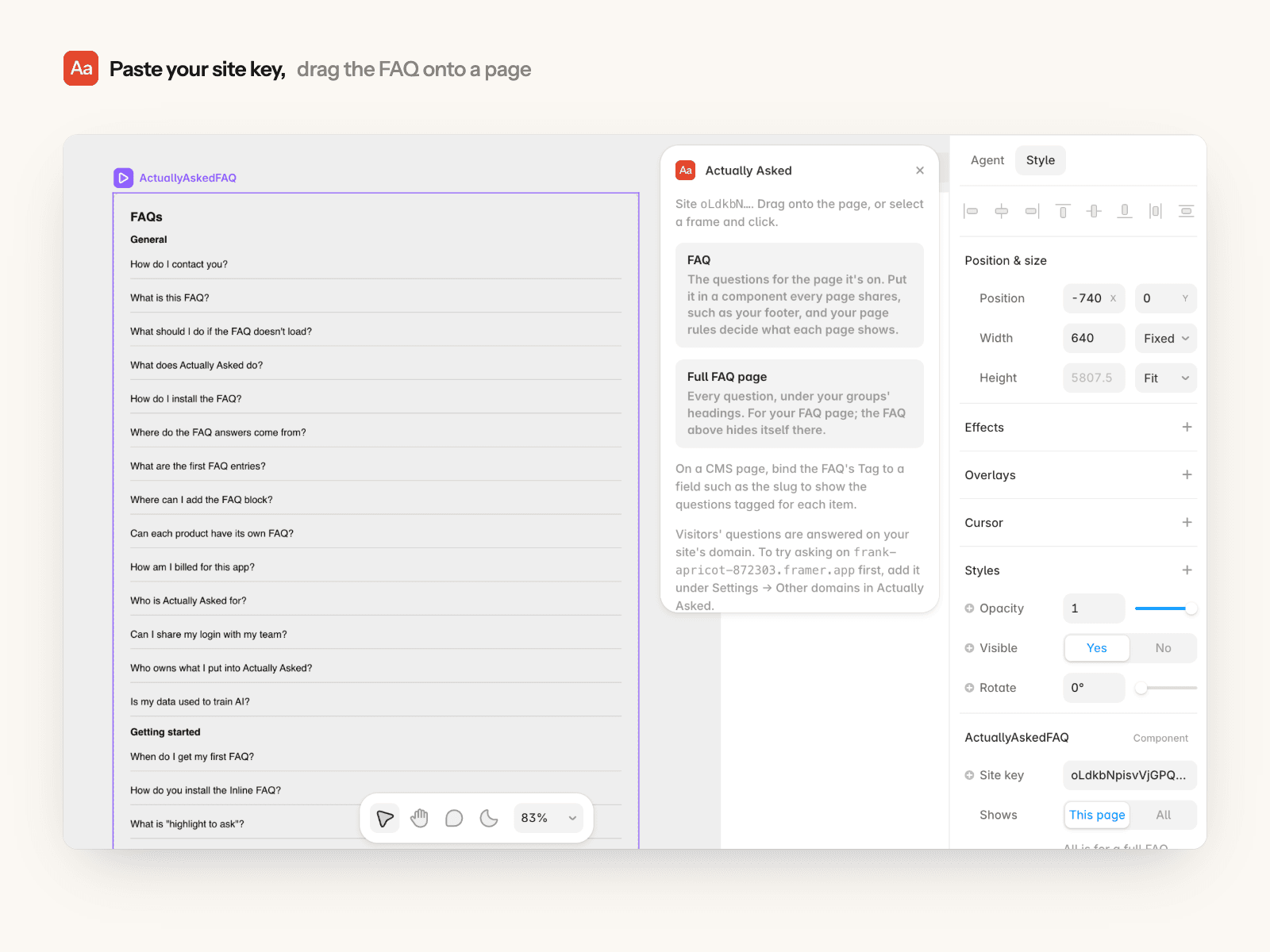
Task: Click the align left icon
Action: click(x=971, y=211)
